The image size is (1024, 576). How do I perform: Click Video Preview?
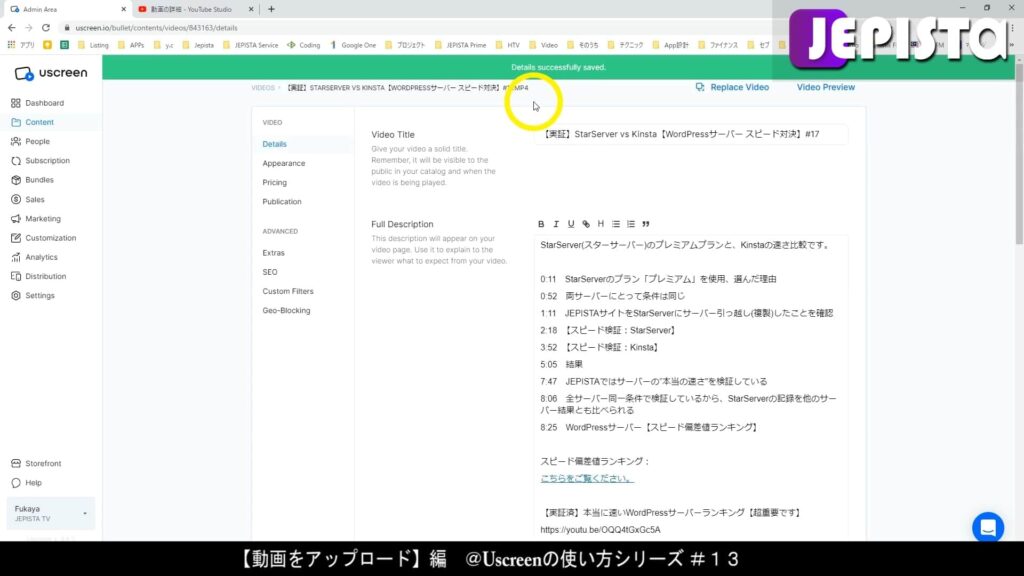click(x=825, y=87)
